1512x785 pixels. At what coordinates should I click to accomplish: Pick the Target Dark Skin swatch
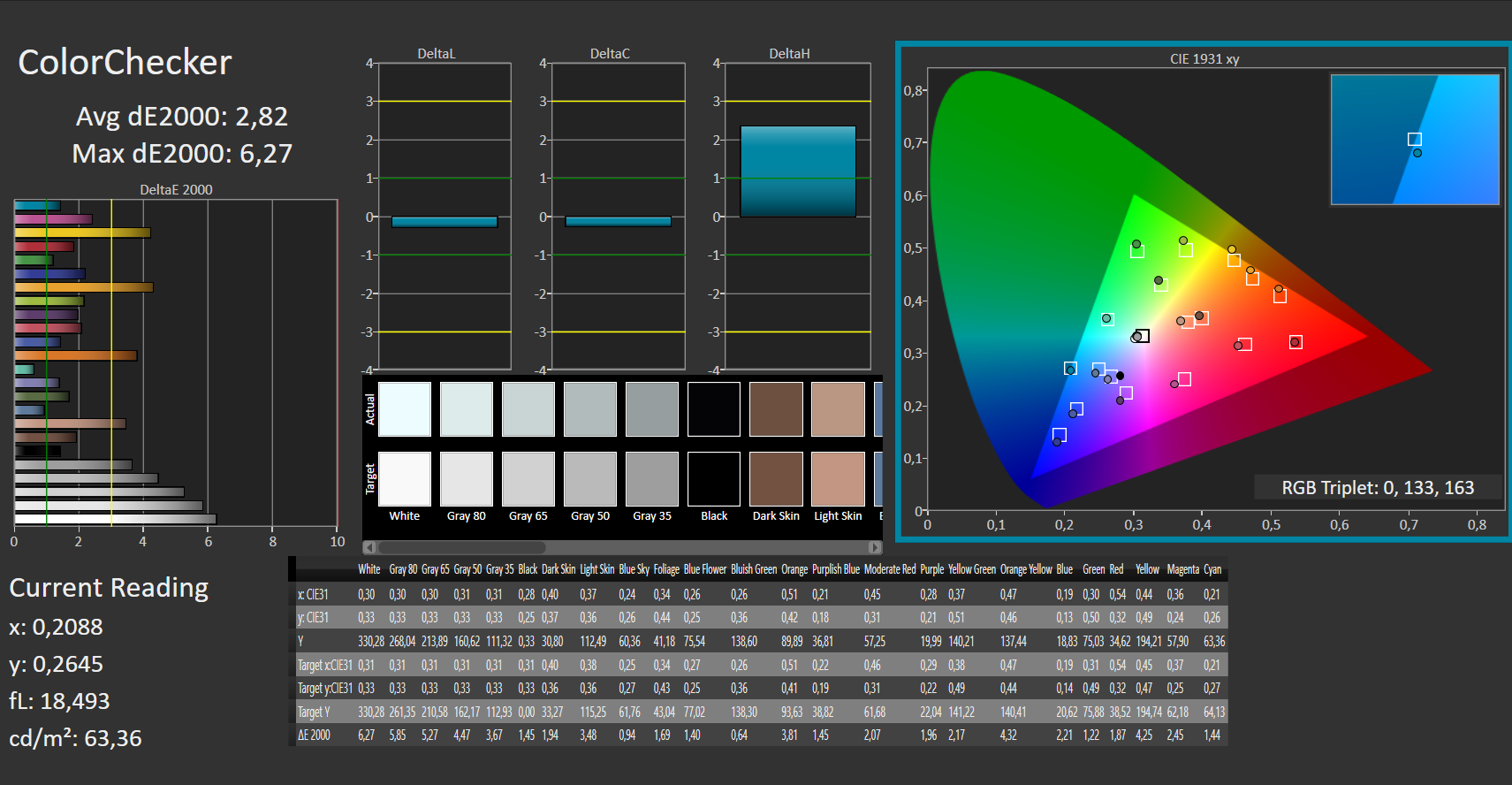[776, 479]
